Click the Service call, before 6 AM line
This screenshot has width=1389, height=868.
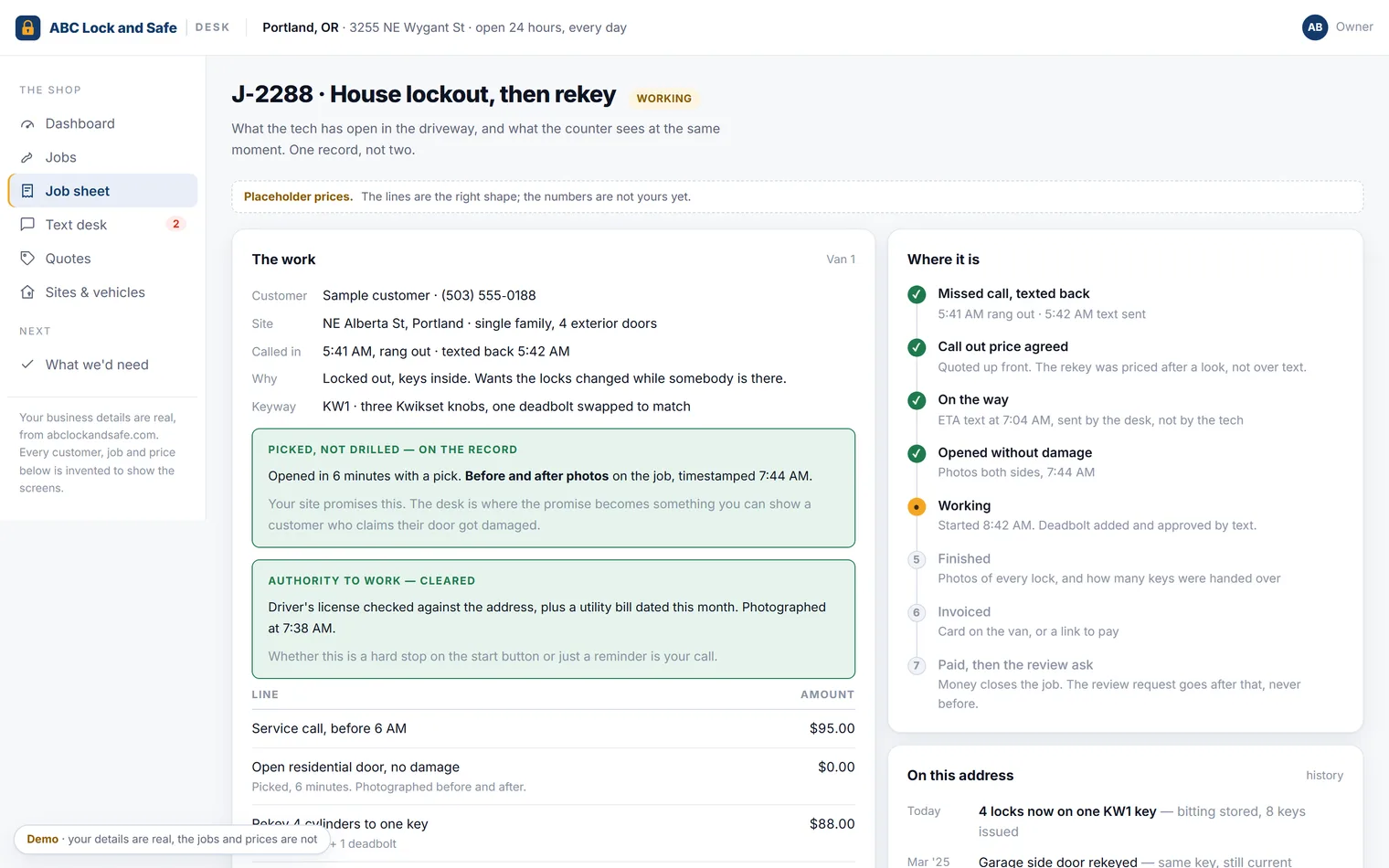[x=329, y=728]
